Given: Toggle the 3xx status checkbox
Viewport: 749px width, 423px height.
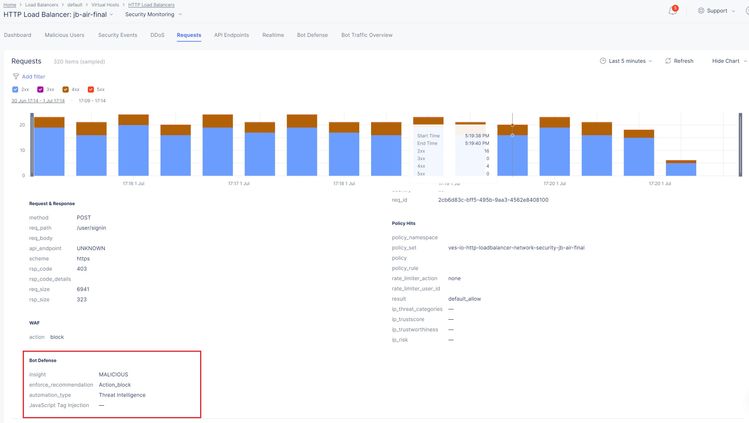Looking at the screenshot, I should tap(41, 89).
